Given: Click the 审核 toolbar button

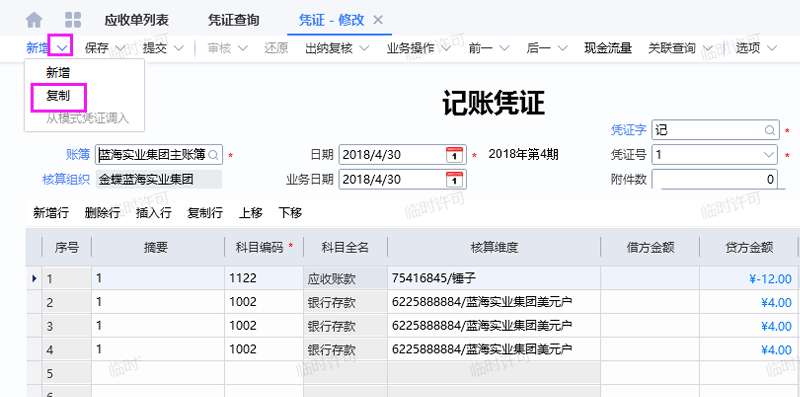Looking at the screenshot, I should point(219,48).
